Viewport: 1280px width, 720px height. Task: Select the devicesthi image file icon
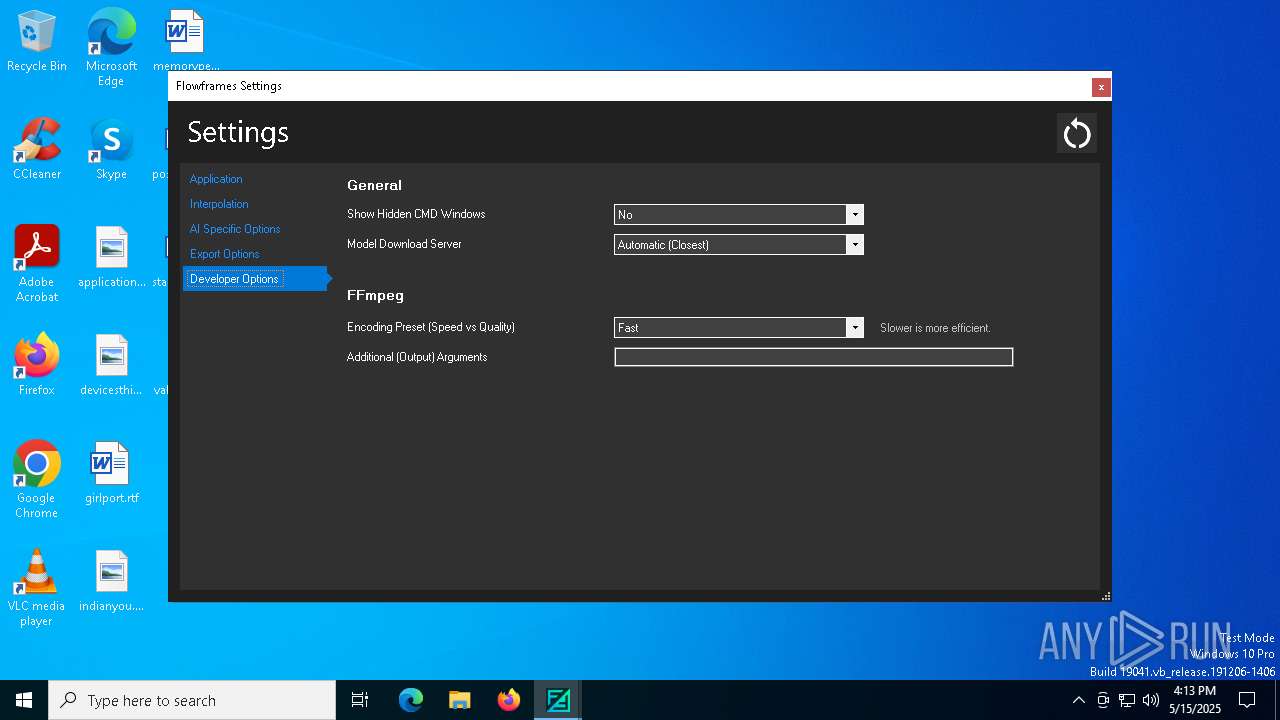tap(112, 365)
